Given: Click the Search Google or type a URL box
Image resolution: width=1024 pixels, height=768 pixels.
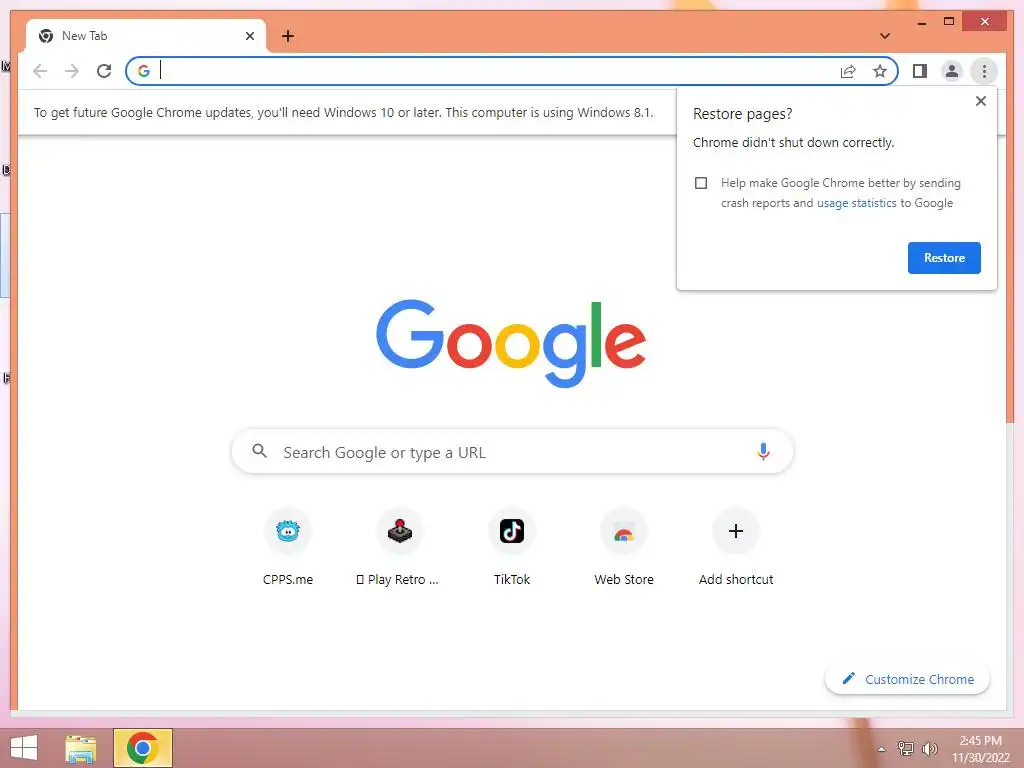Looking at the screenshot, I should (512, 452).
